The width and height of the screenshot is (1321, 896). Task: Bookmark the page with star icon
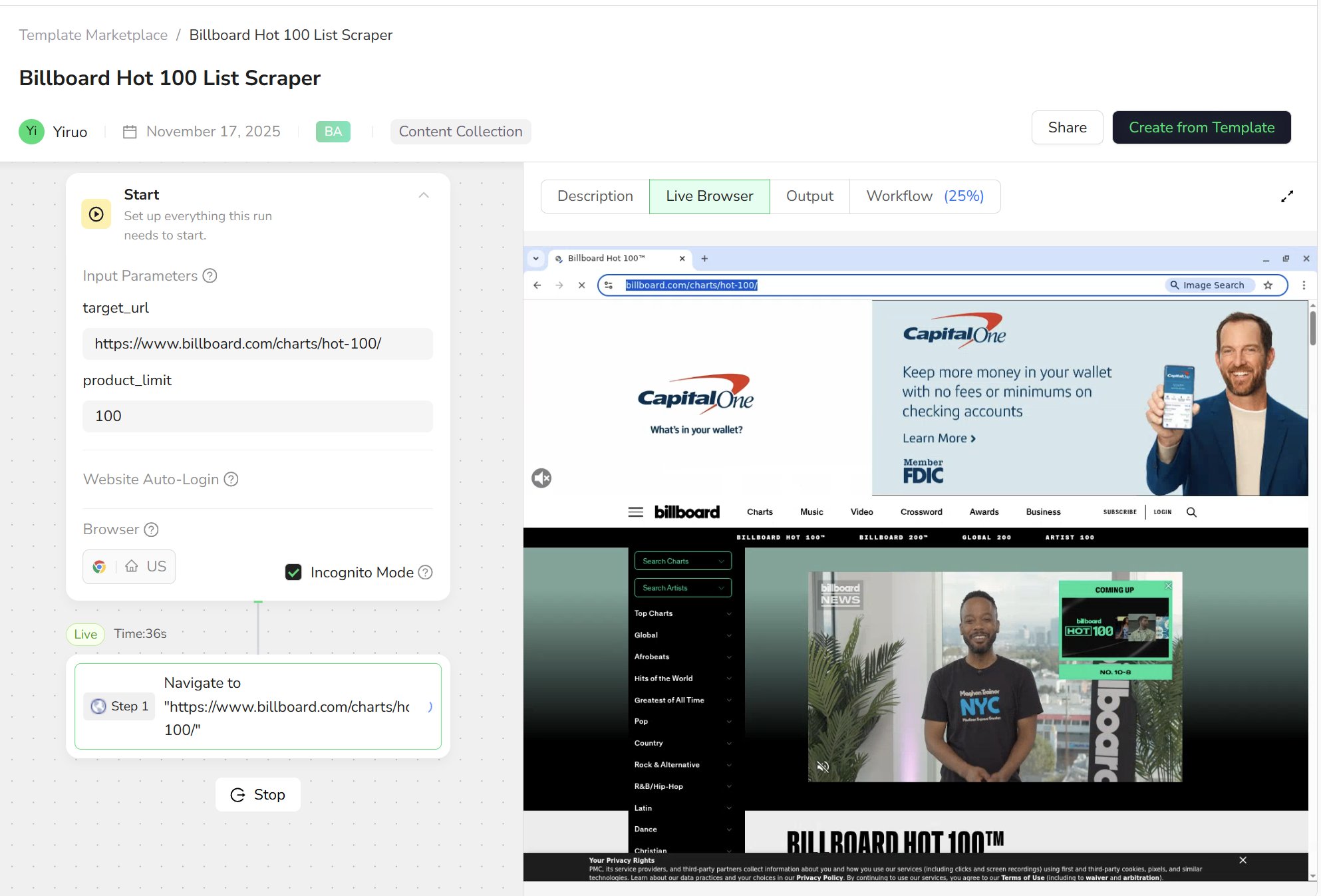tap(1268, 285)
